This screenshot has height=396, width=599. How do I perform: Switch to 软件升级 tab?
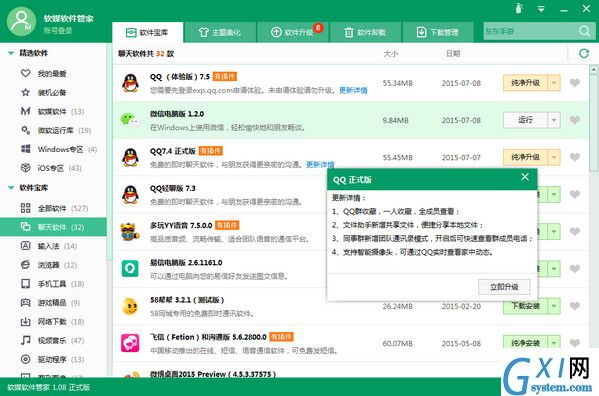click(x=293, y=32)
